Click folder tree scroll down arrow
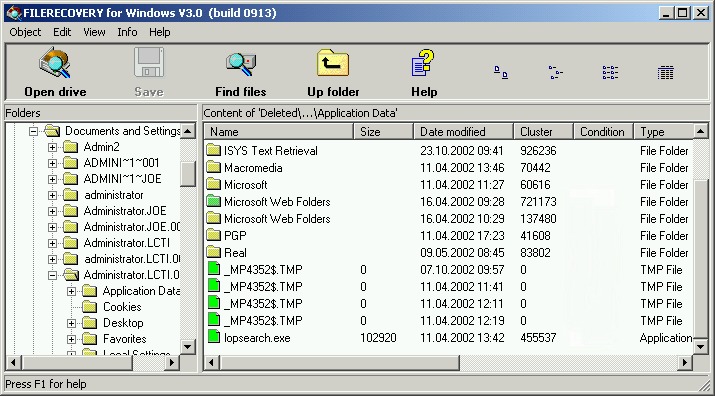715x396 pixels. [188, 346]
